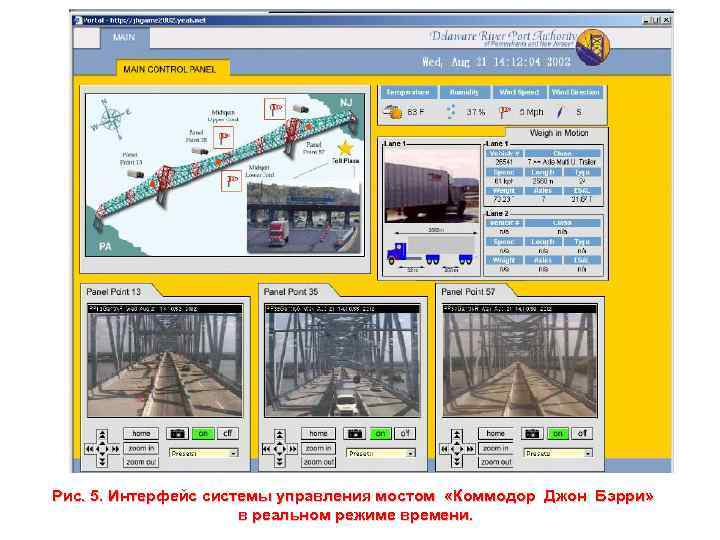This screenshot has width=720, height=540.
Task: Turn on the Panel Point 35 camera
Action: tap(380, 433)
